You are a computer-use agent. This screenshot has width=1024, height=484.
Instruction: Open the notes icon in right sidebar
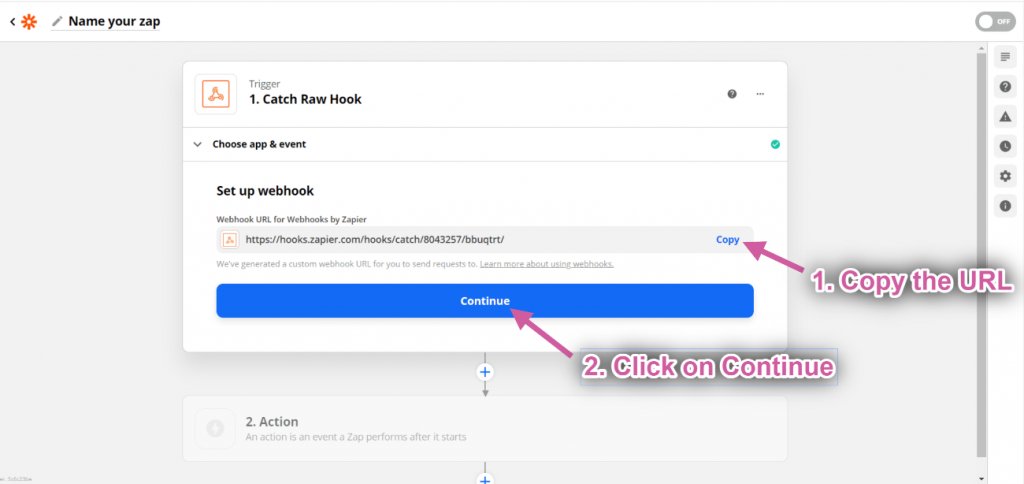coord(1005,57)
